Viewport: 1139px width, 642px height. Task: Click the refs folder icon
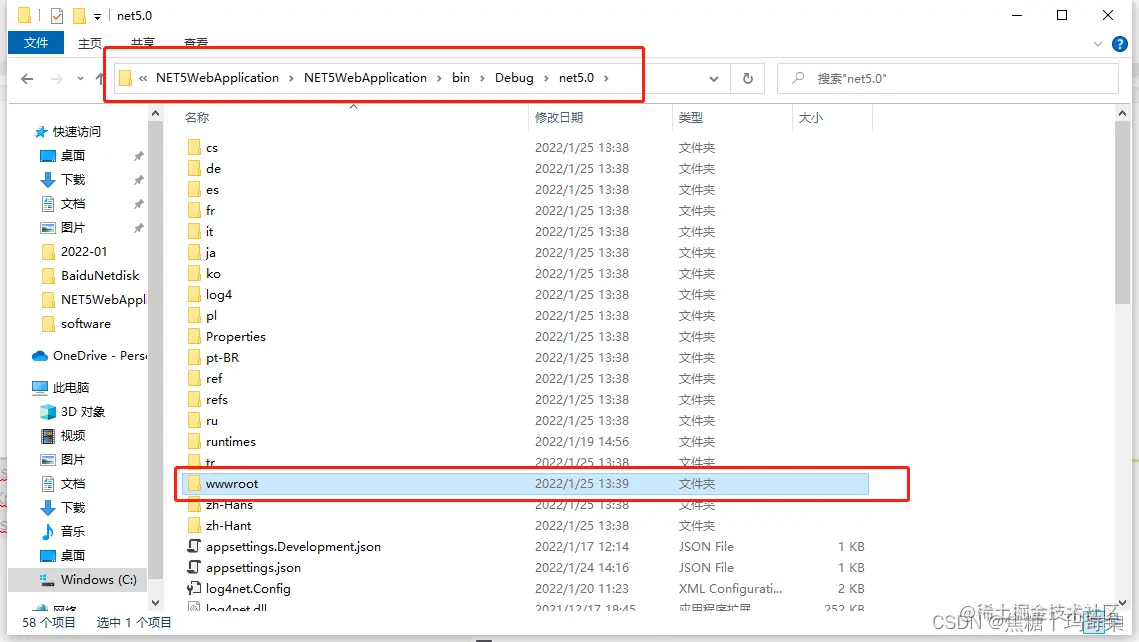click(194, 399)
